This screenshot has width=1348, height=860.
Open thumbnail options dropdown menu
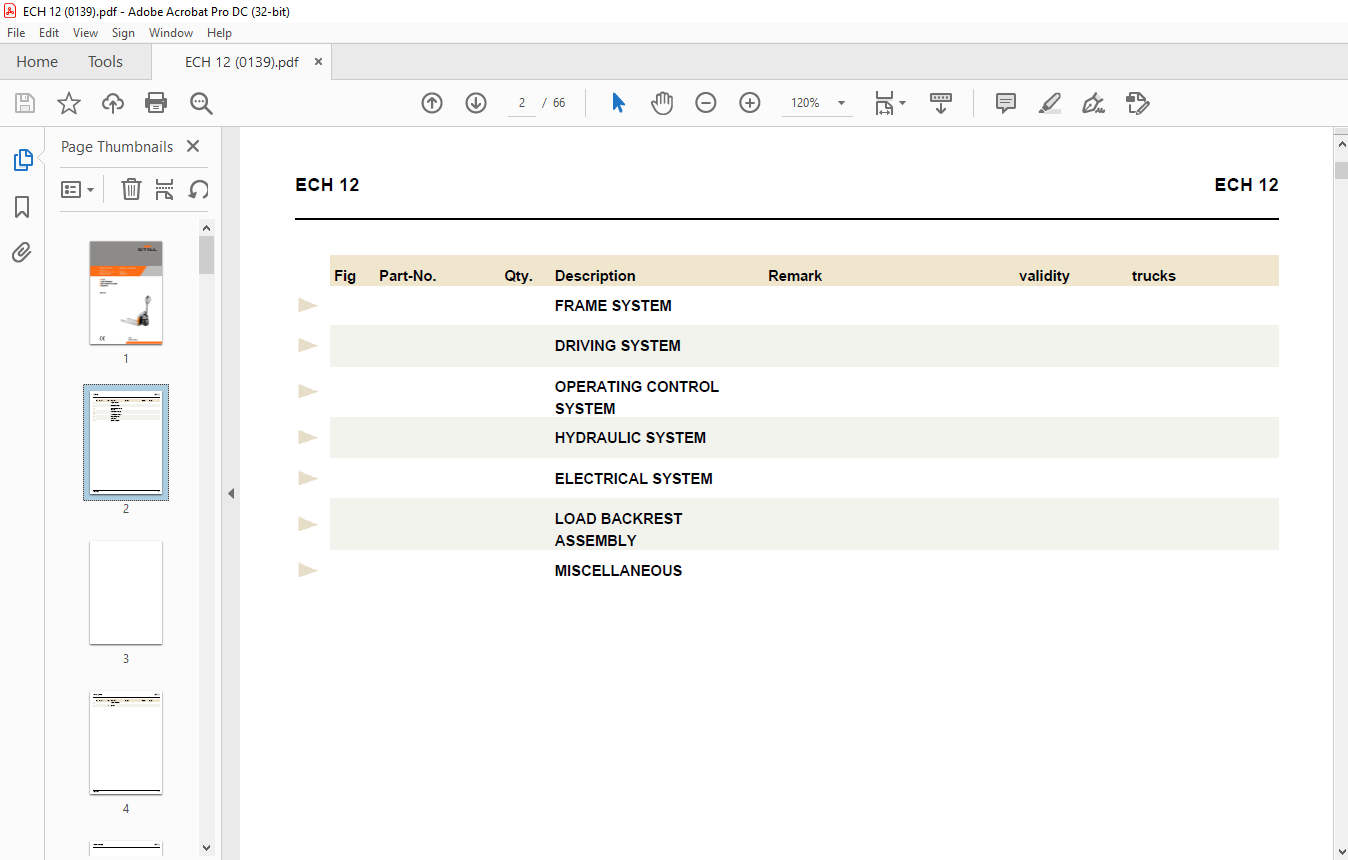(78, 189)
